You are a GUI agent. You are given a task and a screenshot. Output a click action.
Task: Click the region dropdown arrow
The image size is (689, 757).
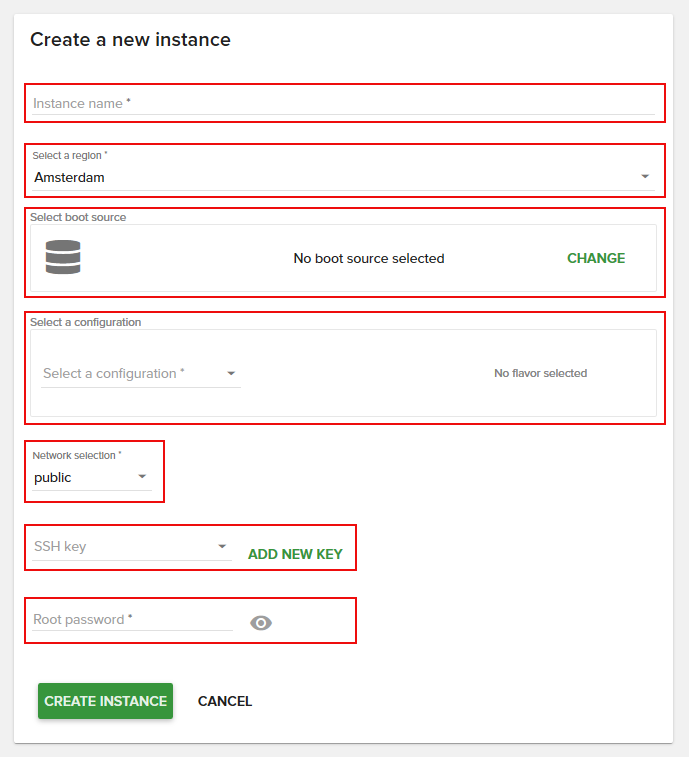pyautogui.click(x=645, y=178)
